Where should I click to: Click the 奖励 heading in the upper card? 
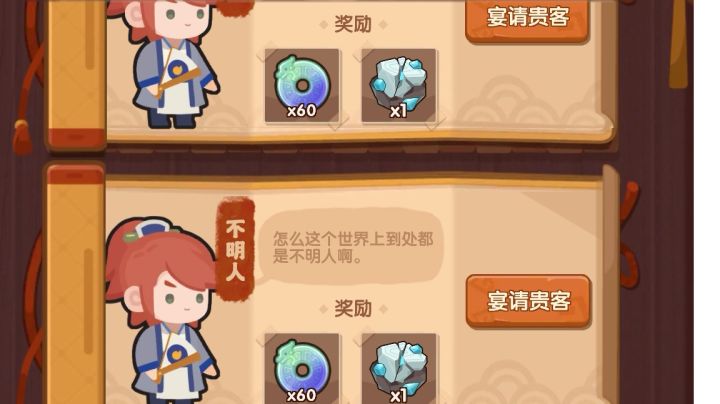pyautogui.click(x=353, y=24)
